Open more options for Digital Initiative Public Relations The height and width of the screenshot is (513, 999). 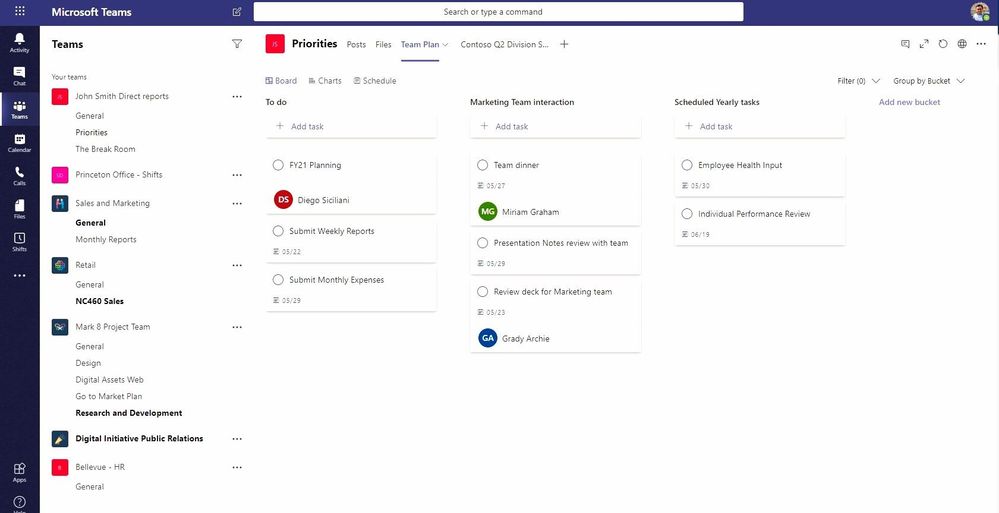(x=237, y=438)
